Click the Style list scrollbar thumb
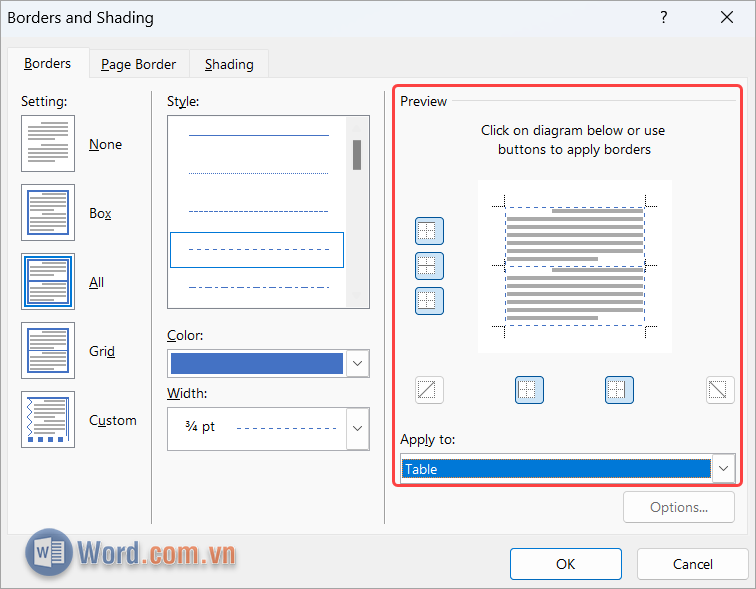Viewport: 756px width, 589px height. pyautogui.click(x=357, y=155)
